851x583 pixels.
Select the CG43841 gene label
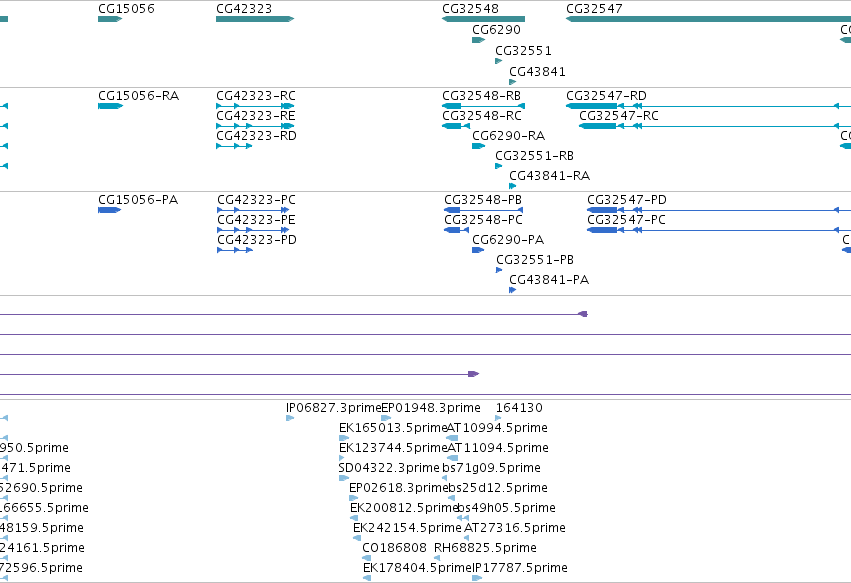[x=537, y=72]
